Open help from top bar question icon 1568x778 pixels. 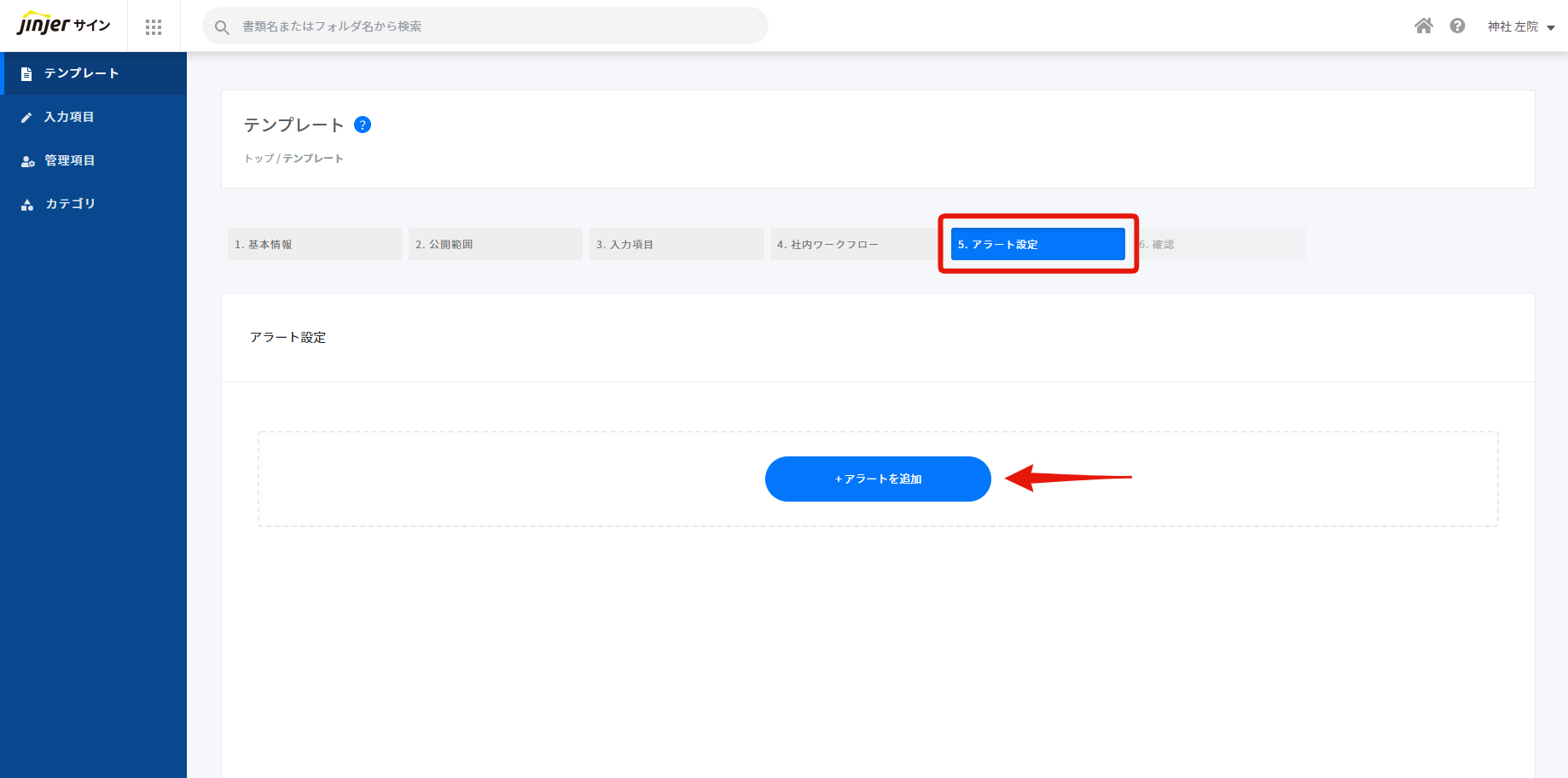tap(1457, 26)
